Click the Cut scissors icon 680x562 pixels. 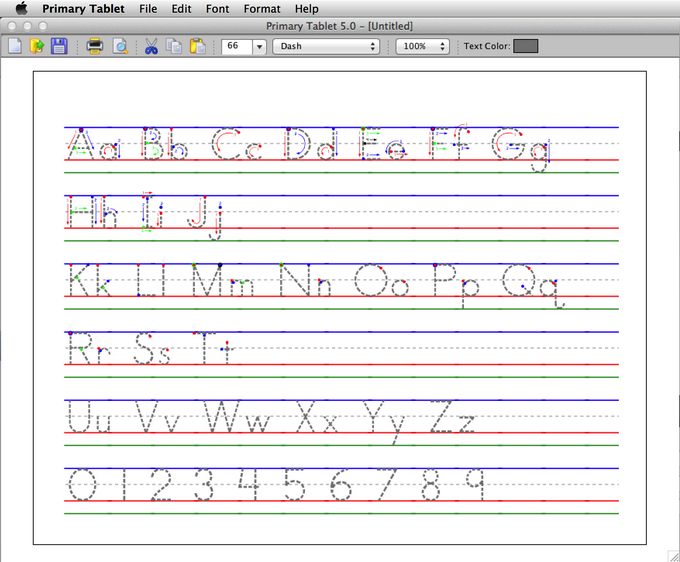[151, 46]
